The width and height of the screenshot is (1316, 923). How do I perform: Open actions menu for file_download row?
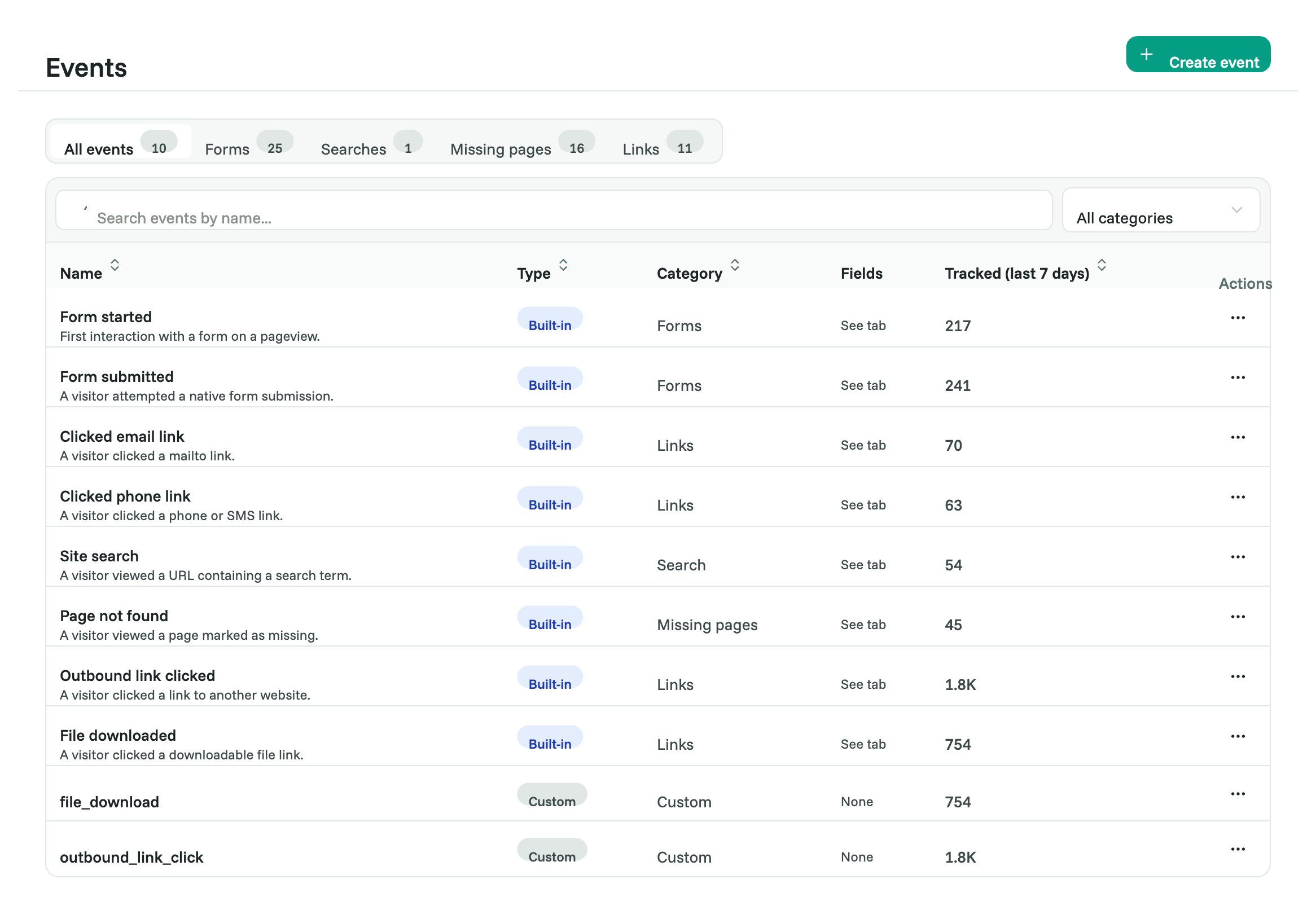(x=1238, y=793)
